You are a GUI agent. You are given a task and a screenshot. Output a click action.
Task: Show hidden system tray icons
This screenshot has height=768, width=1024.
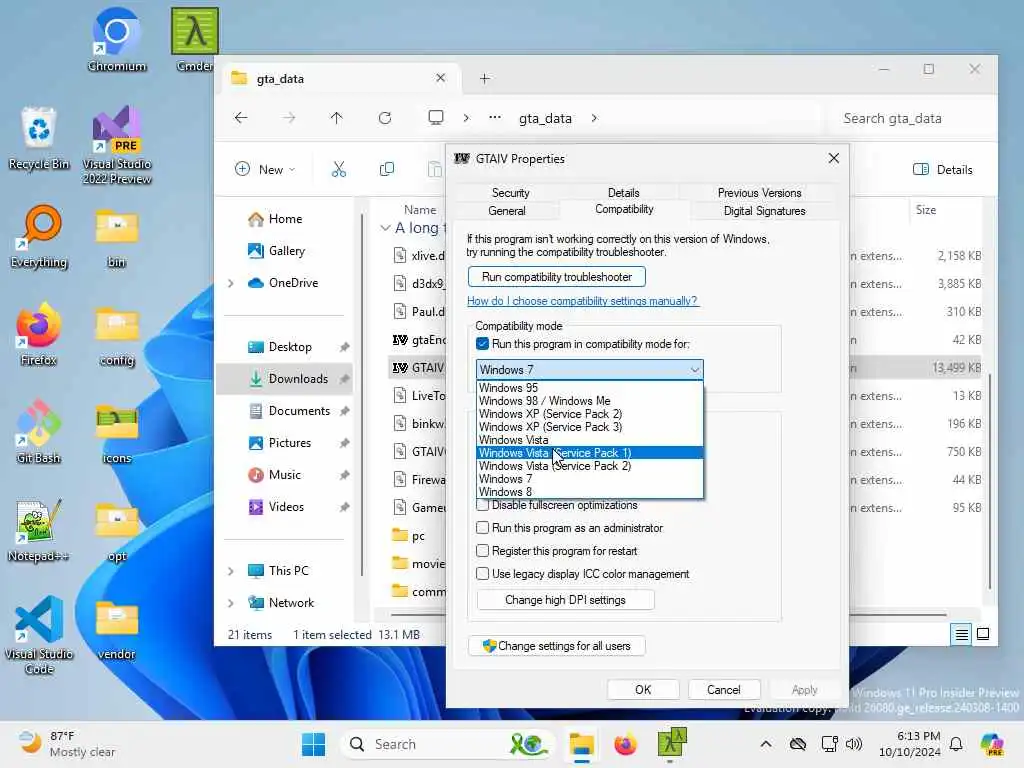[x=765, y=744]
